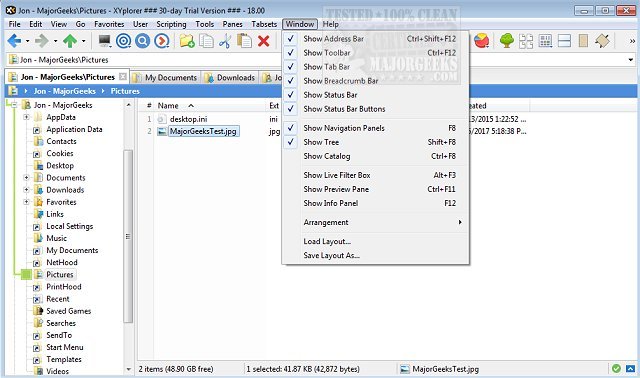Screen dimensions: 640x378
Task: Click the green Up folder arrow
Action: tap(70, 41)
